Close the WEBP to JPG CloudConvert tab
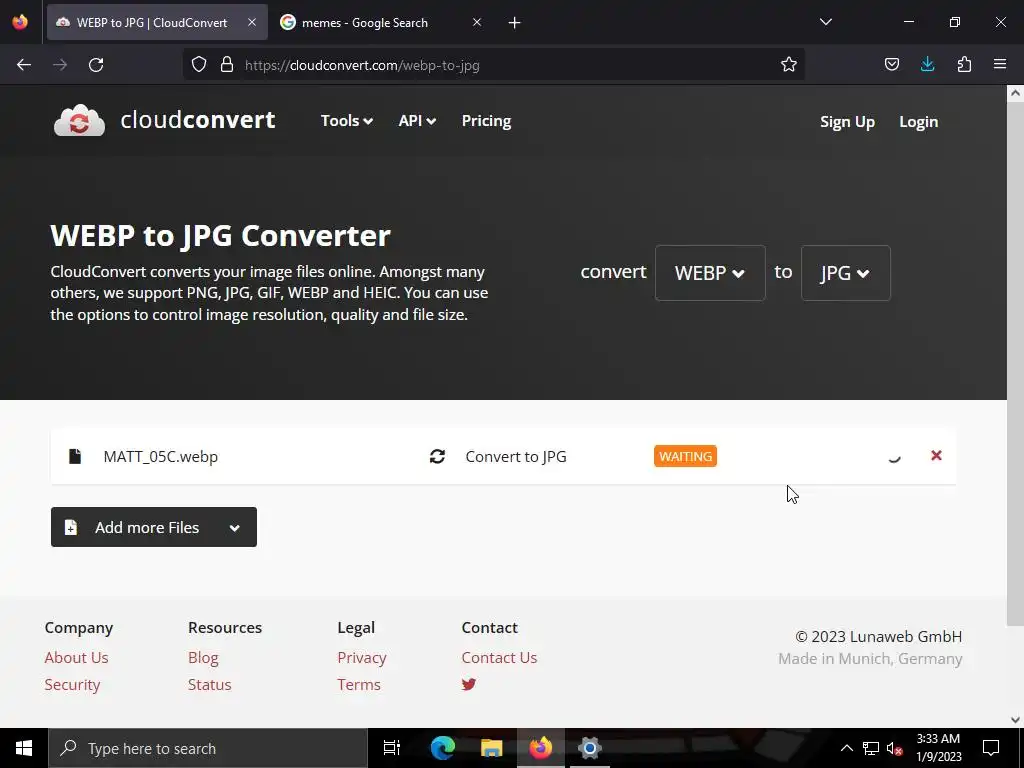Screen dimensions: 1024x768 tap(252, 22)
